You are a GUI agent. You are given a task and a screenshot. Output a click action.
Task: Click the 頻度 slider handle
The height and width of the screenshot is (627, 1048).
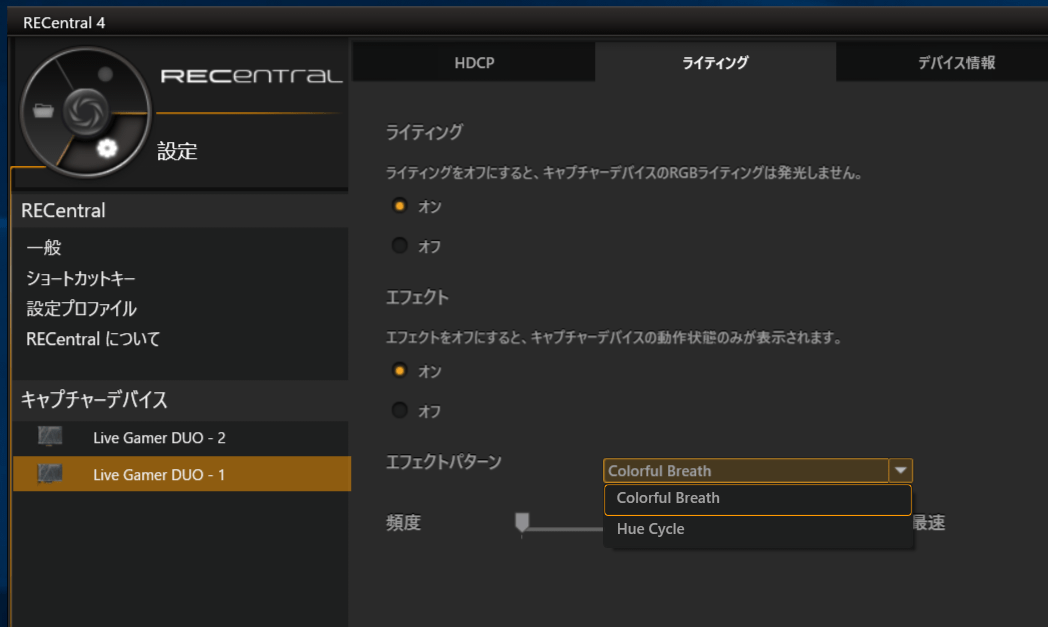[522, 521]
